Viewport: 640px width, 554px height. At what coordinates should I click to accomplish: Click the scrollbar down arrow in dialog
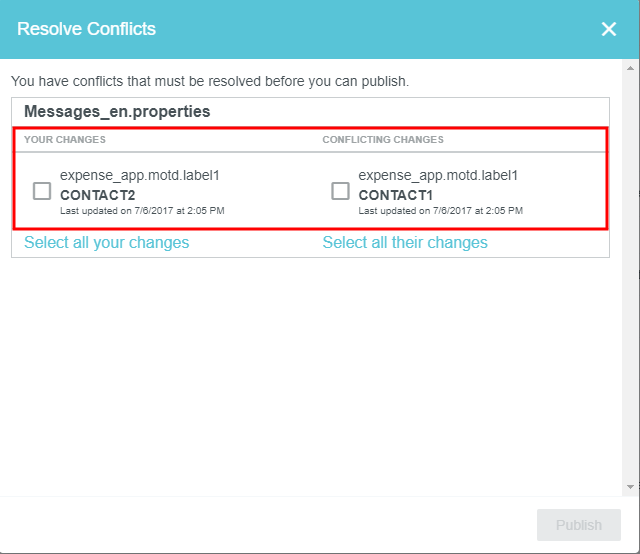pos(630,487)
